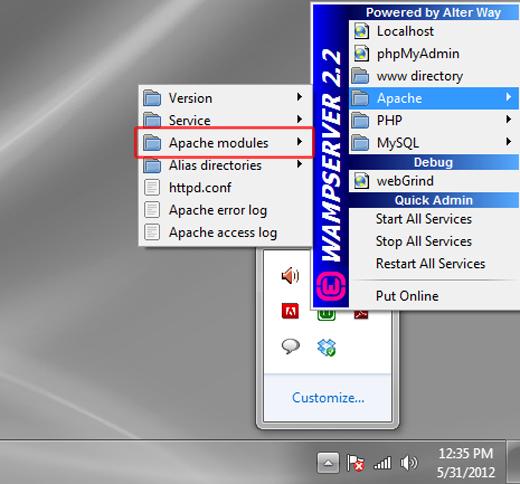Viewport: 520px width, 484px height.
Task: Click the folder icon beside PHP
Action: [x=360, y=120]
